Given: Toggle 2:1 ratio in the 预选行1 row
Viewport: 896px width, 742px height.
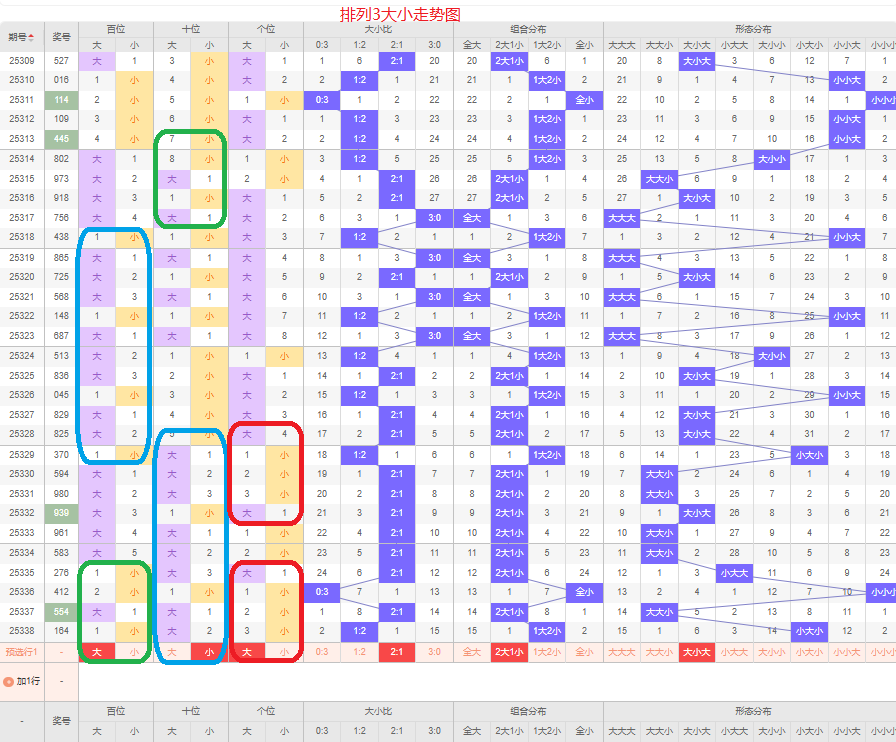Looking at the screenshot, I should (397, 652).
